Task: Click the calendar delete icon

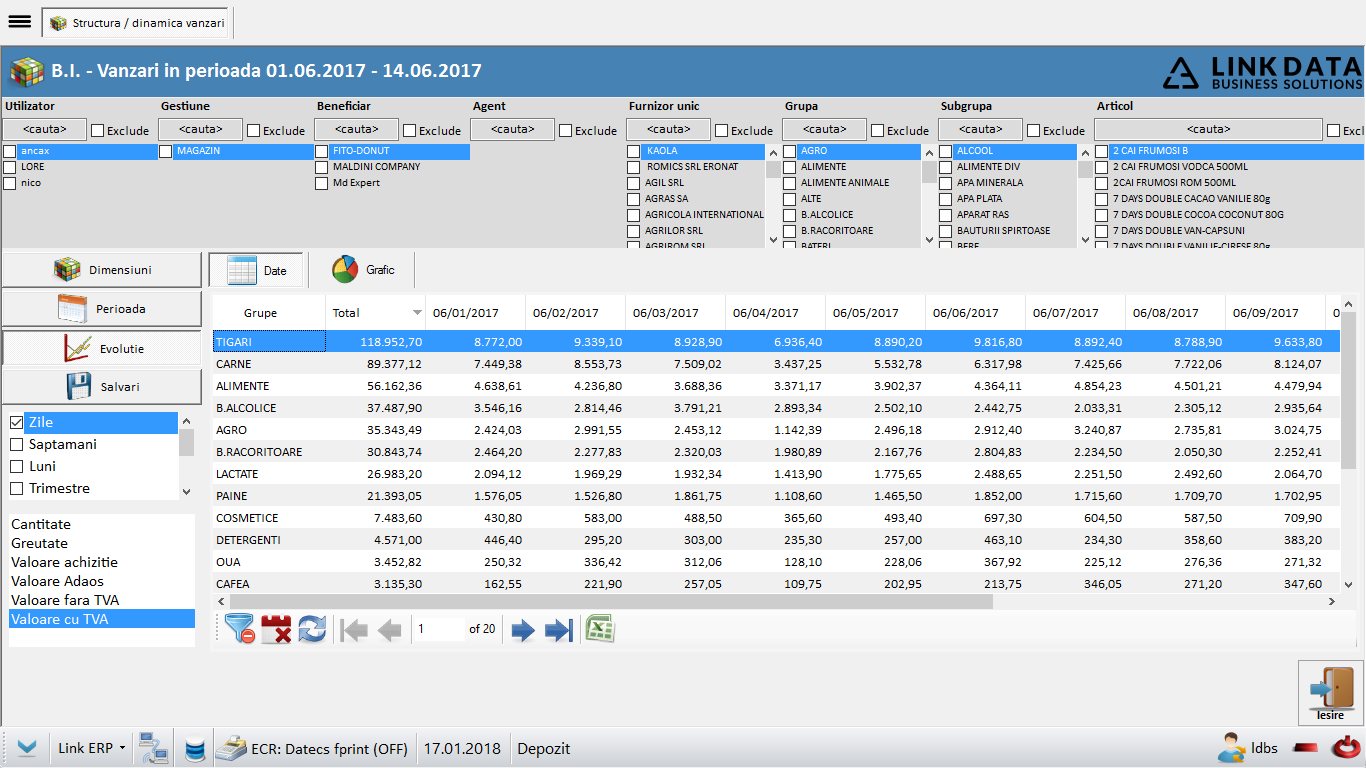Action: 276,629
